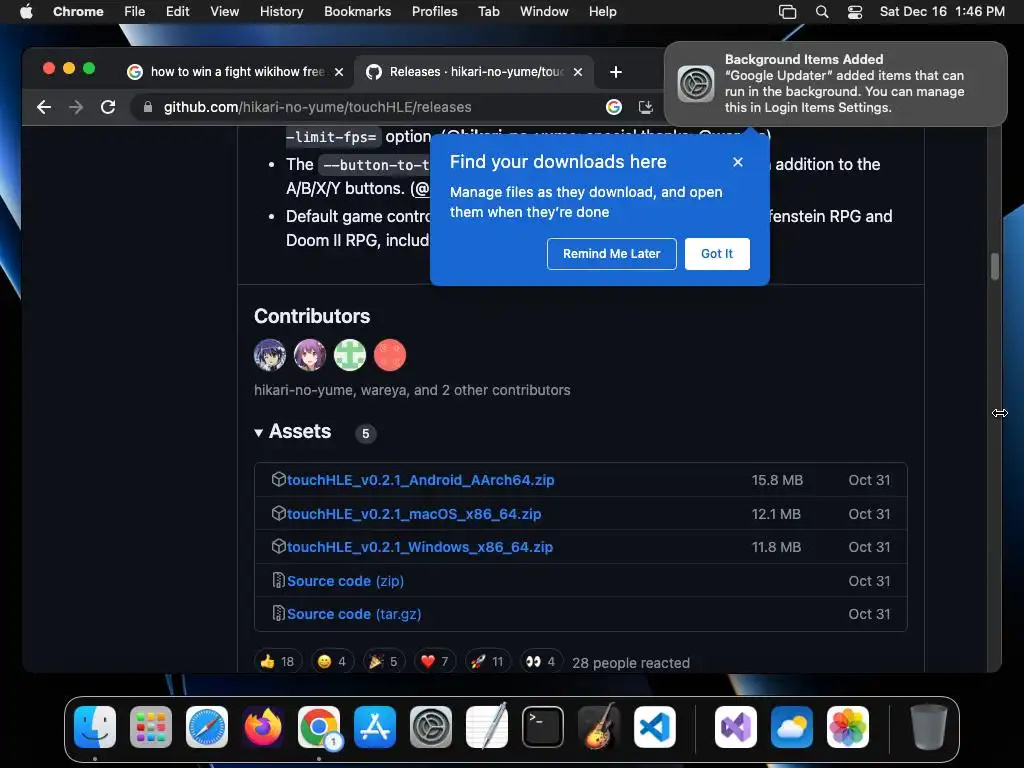Open the second contributor avatar wareya
Image resolution: width=1024 pixels, height=768 pixels.
(310, 355)
